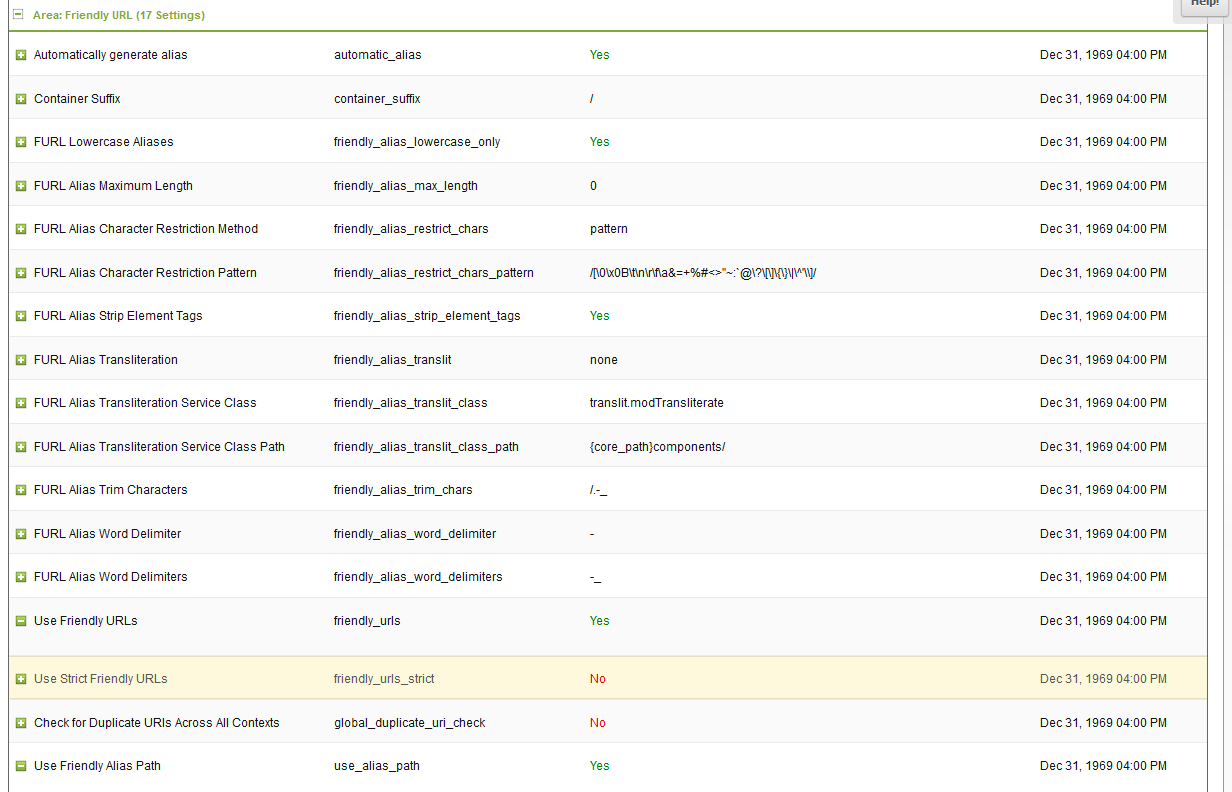Click plus icon beside FURL Lowercase Aliases

pos(21,142)
